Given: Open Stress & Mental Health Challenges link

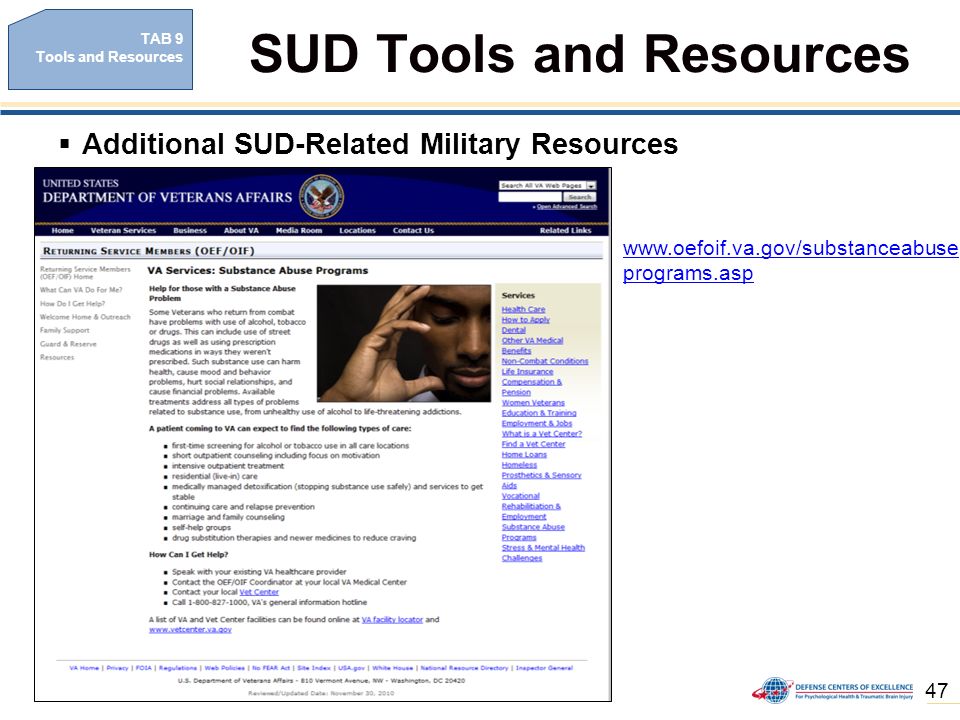Looking at the screenshot, I should coord(543,553).
